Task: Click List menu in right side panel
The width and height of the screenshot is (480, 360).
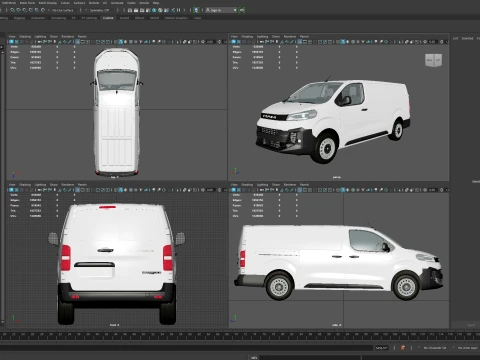Action: pos(455,38)
